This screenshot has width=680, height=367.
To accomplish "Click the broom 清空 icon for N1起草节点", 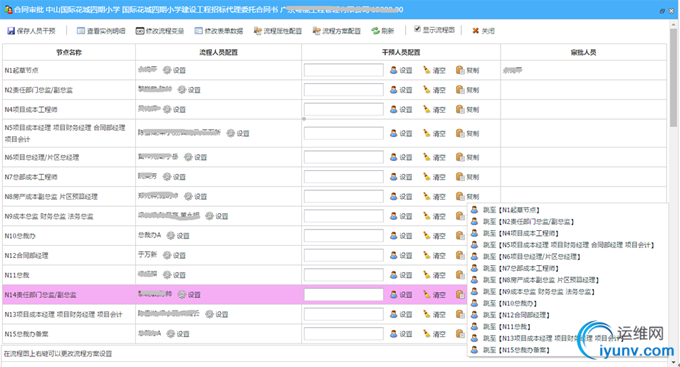I will point(427,70).
